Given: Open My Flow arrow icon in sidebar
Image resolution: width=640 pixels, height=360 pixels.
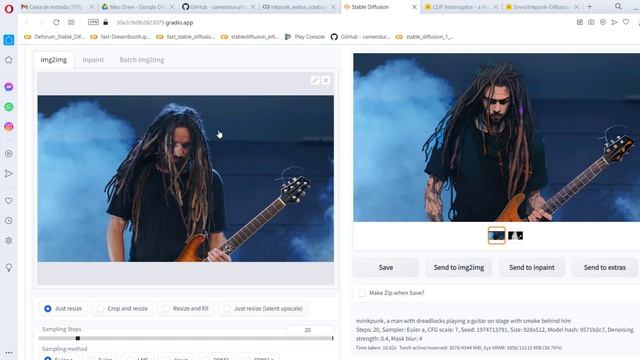Looking at the screenshot, I should click(9, 174).
